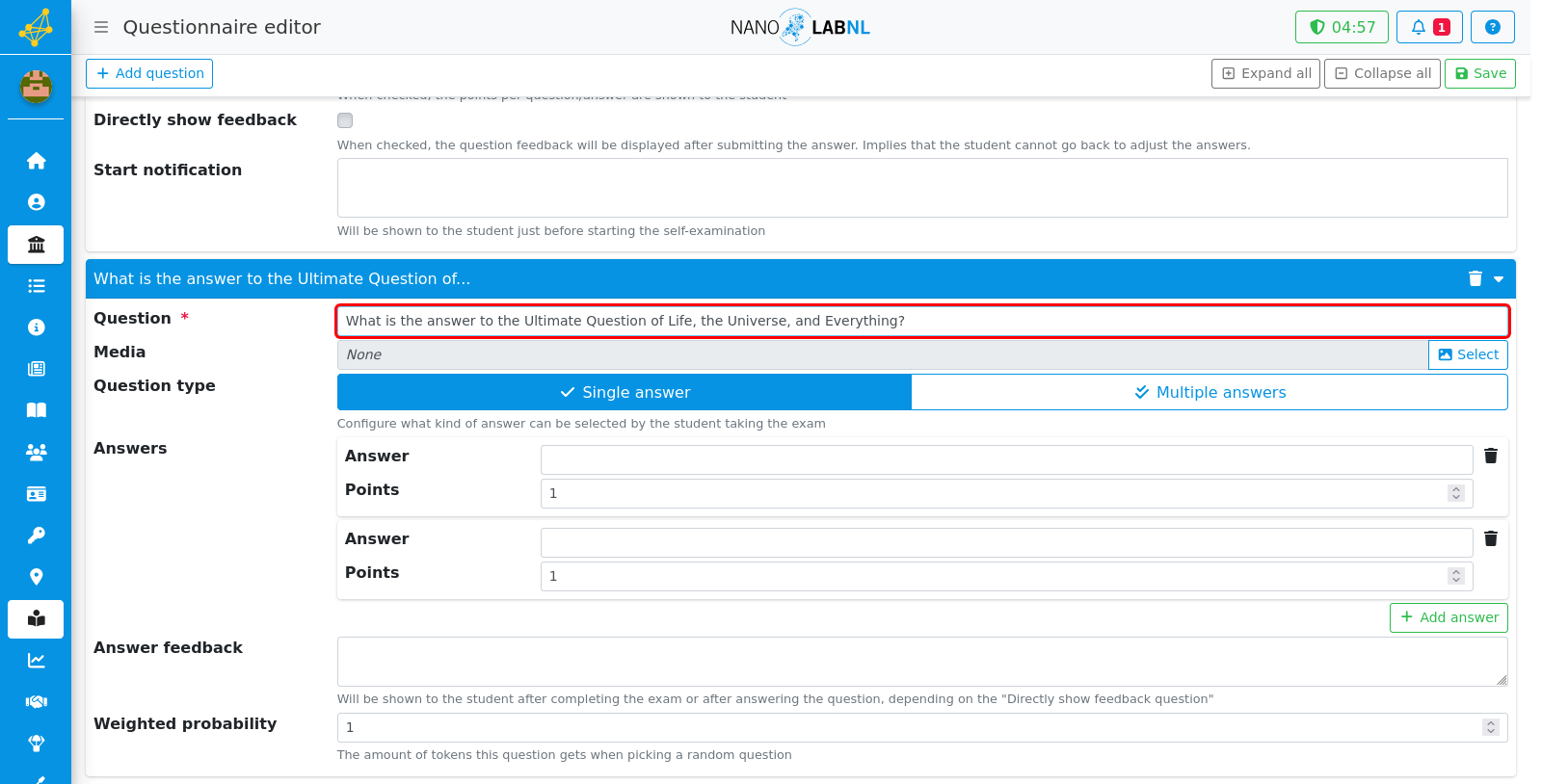Click Add answer button
Screen dimensions: 1542x784
tap(1449, 617)
